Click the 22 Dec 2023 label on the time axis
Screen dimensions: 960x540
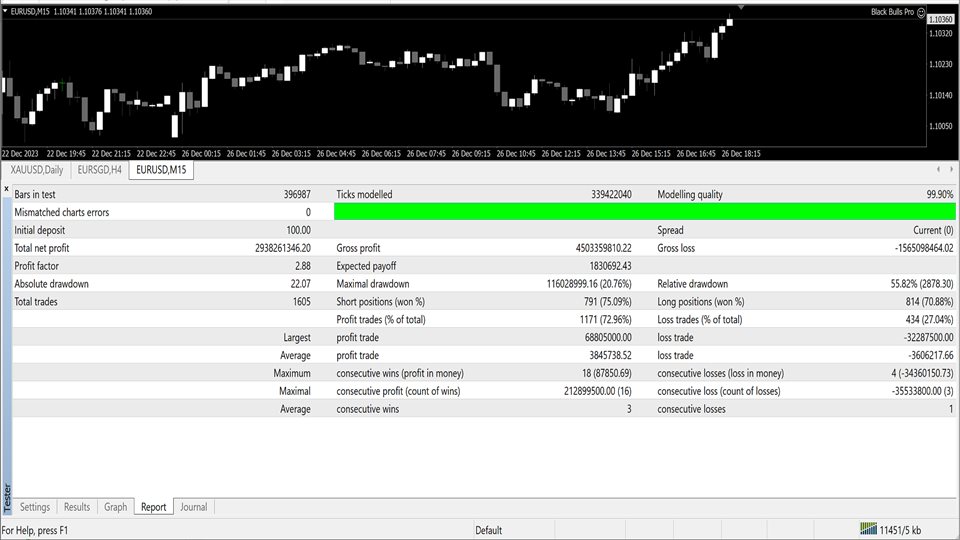point(20,154)
